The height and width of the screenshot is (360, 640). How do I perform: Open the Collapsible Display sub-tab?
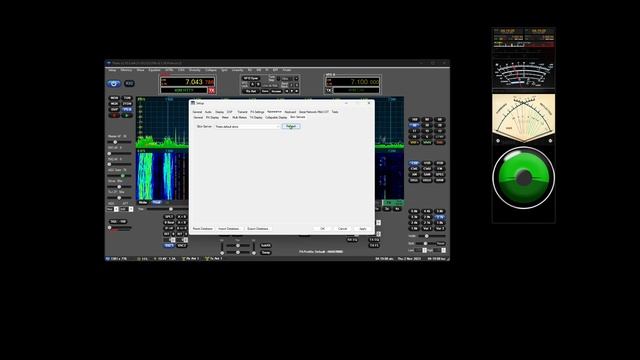click(x=276, y=118)
